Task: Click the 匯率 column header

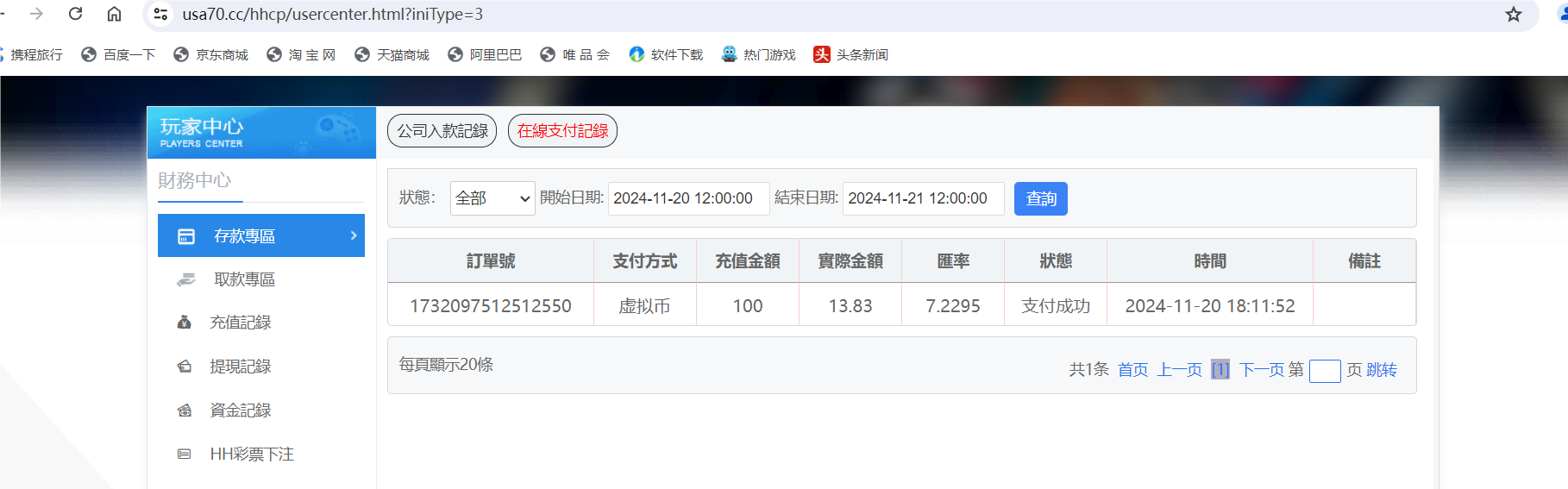Action: 953,260
